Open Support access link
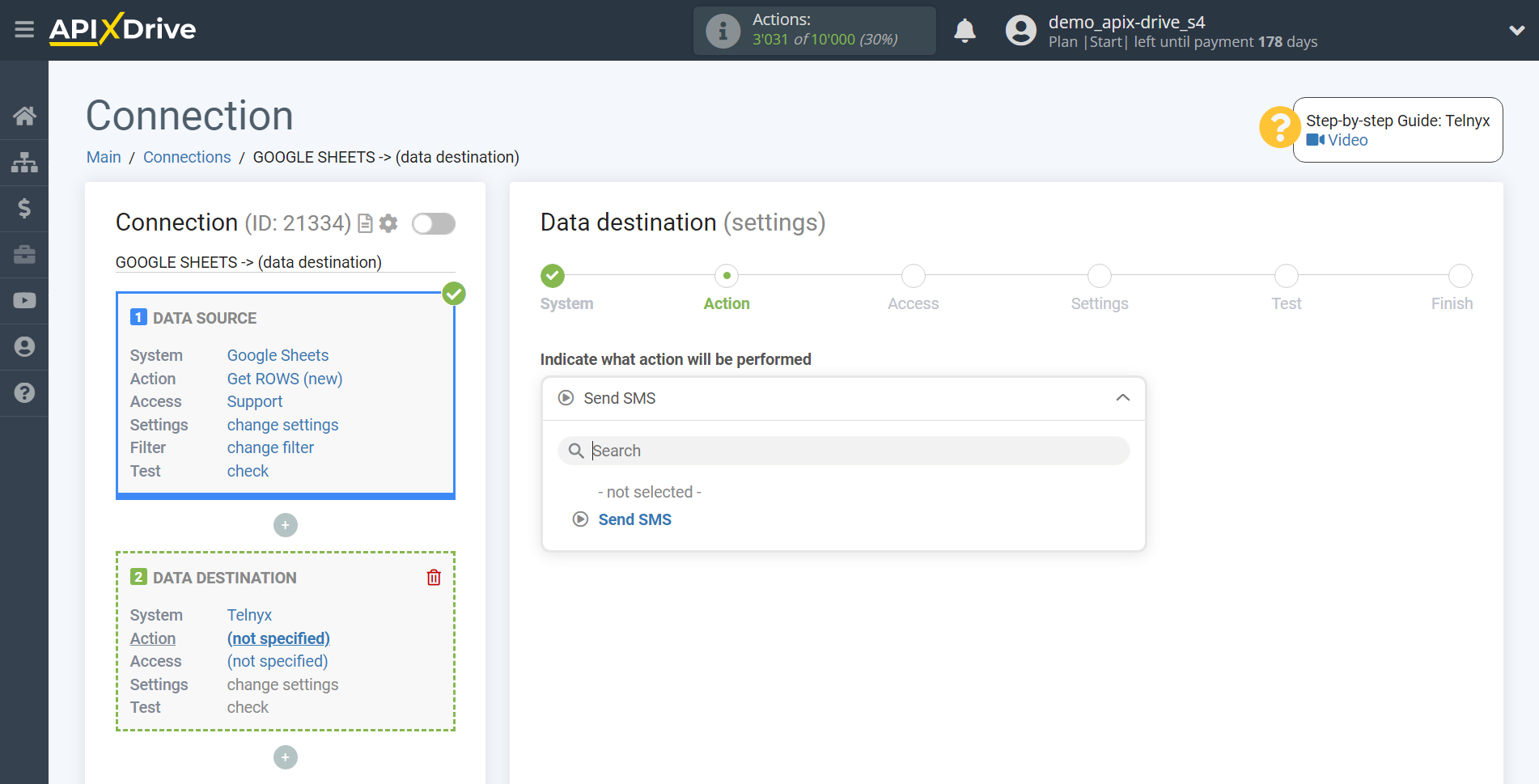This screenshot has width=1539, height=784. pos(255,401)
